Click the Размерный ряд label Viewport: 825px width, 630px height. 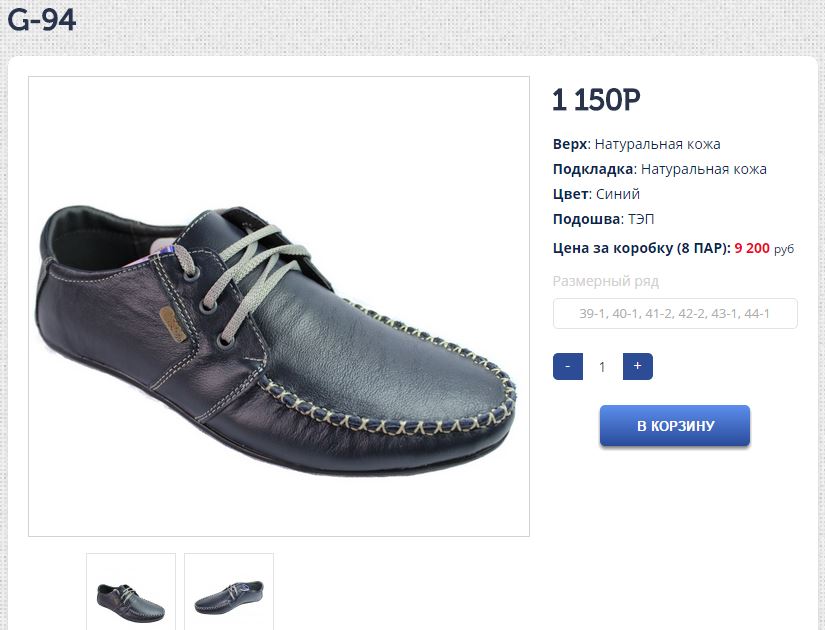605,281
